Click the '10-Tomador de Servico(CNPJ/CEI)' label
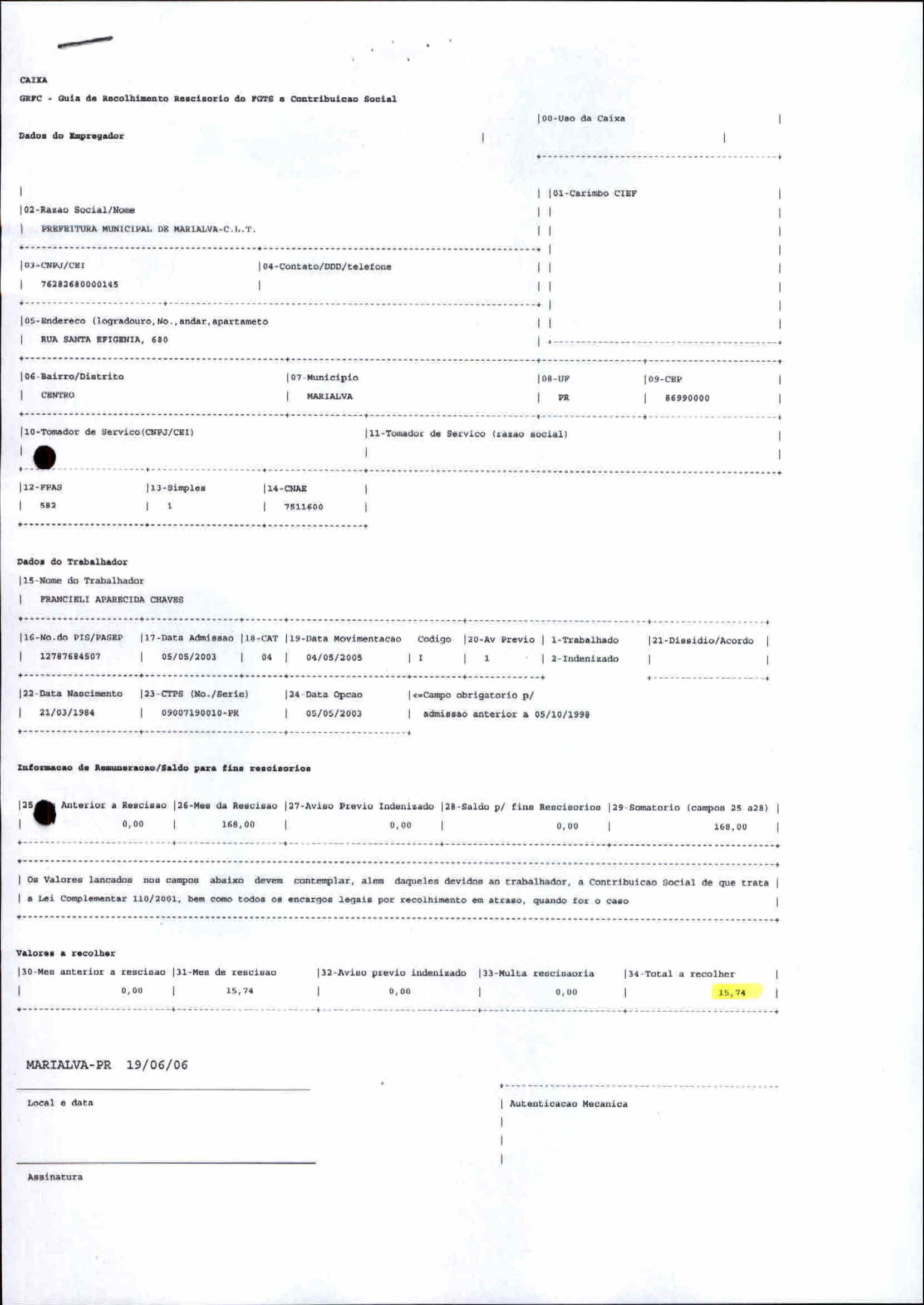The width and height of the screenshot is (924, 1305). (x=109, y=433)
